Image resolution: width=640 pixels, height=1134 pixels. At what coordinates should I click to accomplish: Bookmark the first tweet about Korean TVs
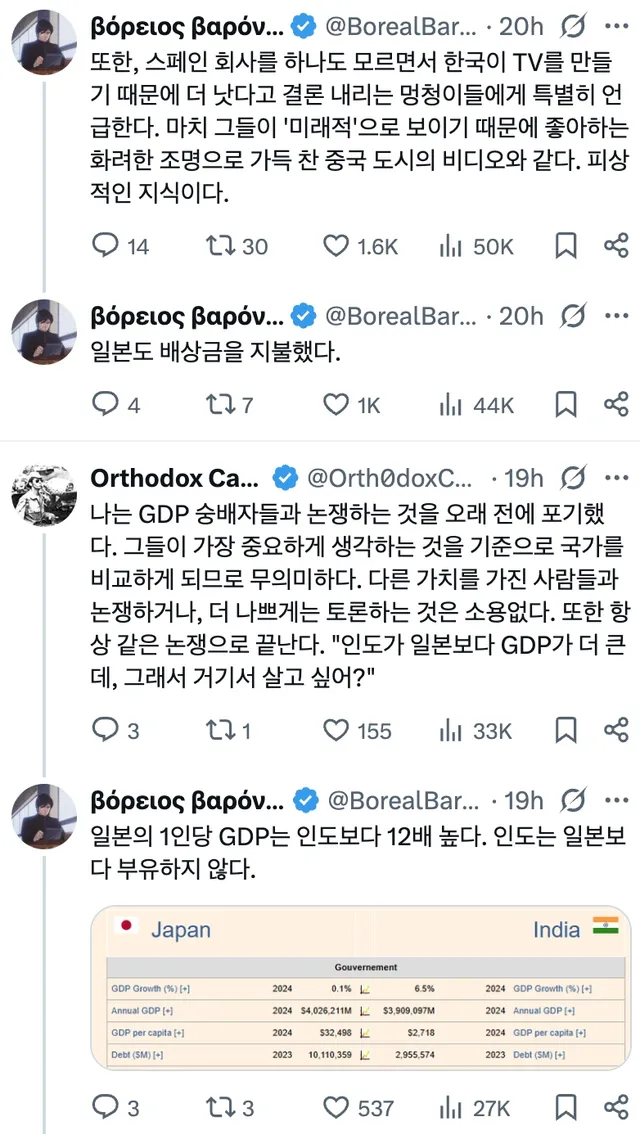pyautogui.click(x=566, y=245)
